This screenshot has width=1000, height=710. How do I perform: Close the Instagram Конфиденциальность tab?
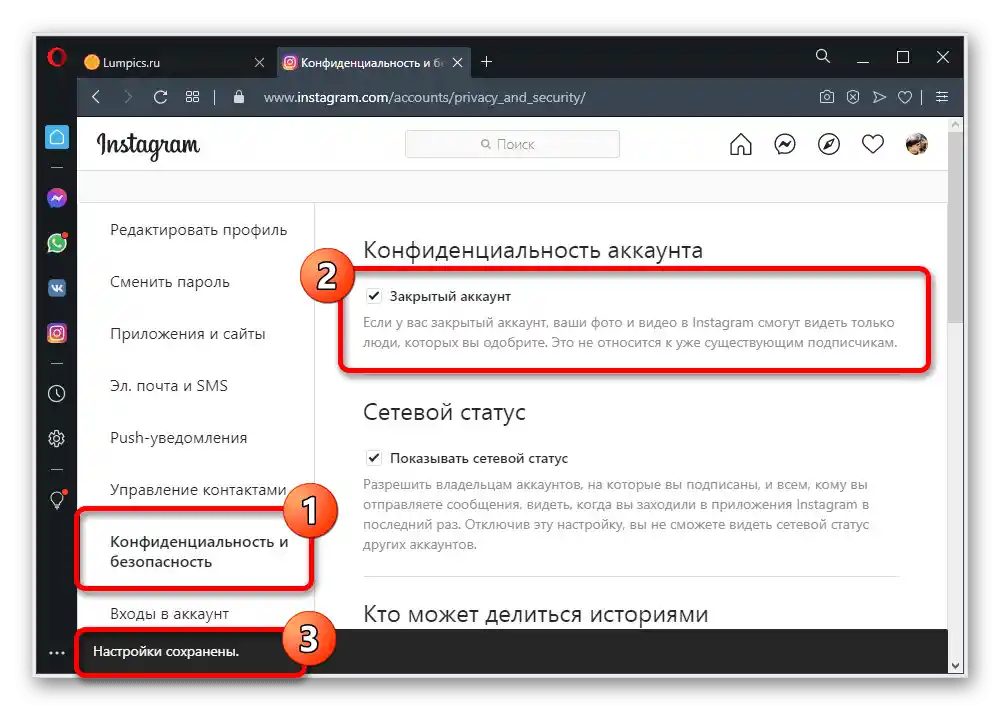point(457,63)
